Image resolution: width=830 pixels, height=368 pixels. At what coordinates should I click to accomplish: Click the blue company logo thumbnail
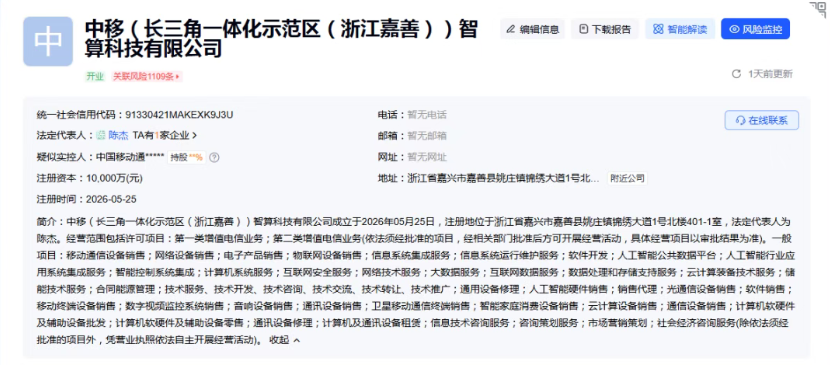click(x=48, y=41)
